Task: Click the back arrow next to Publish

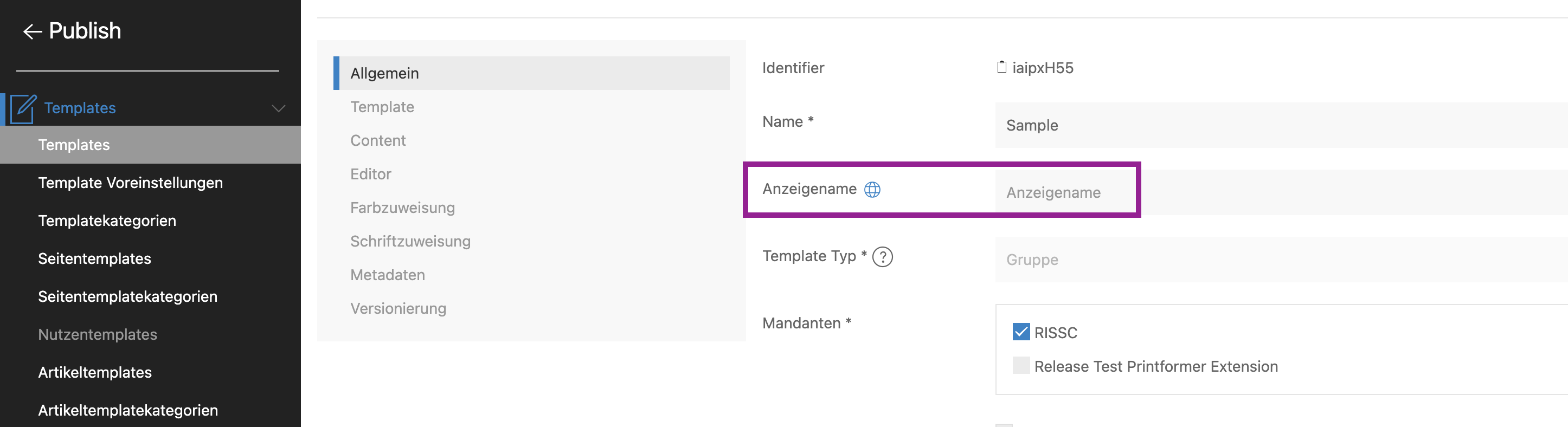Action: tap(31, 31)
